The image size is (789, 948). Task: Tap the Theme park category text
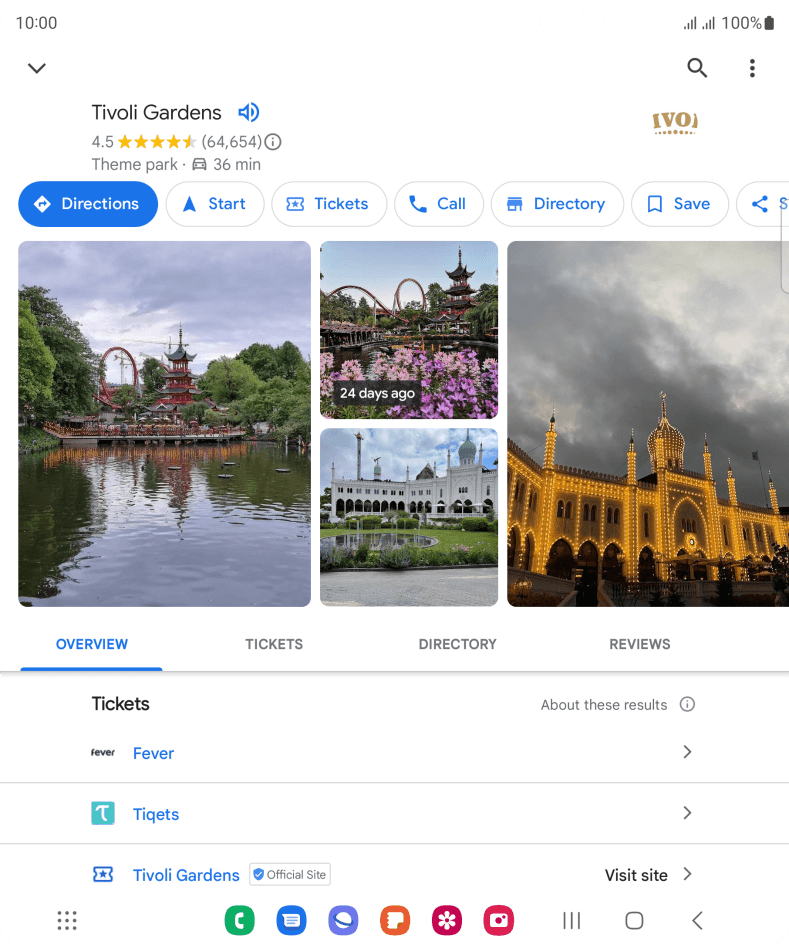point(135,164)
